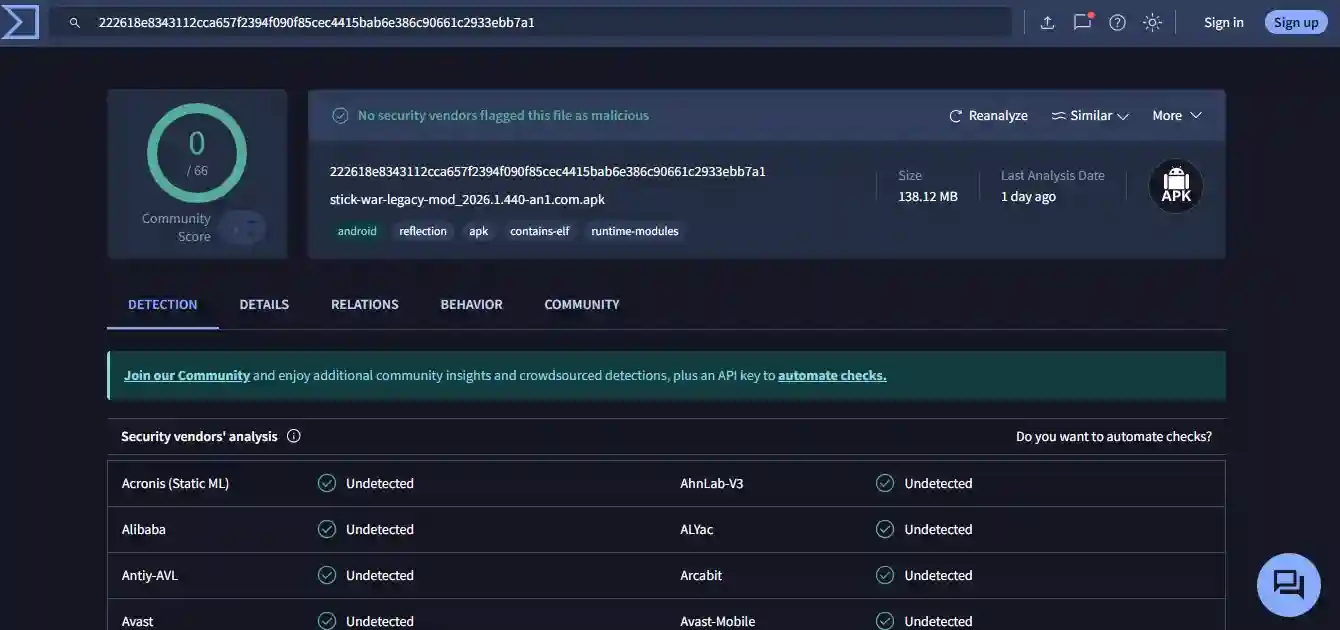Click the Undetected check icon for ALYac
Viewport: 1340px width, 630px height.
point(885,529)
